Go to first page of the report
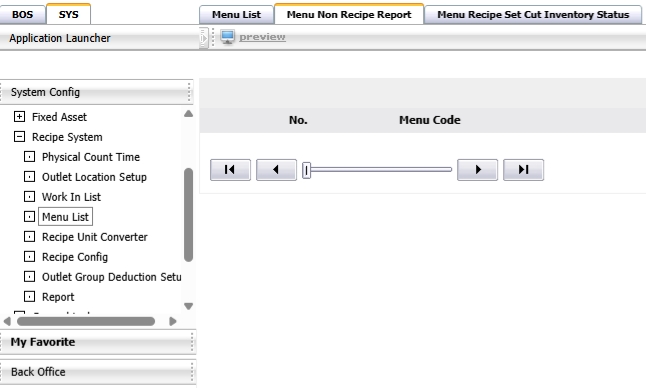This screenshot has height=388, width=646. point(230,170)
